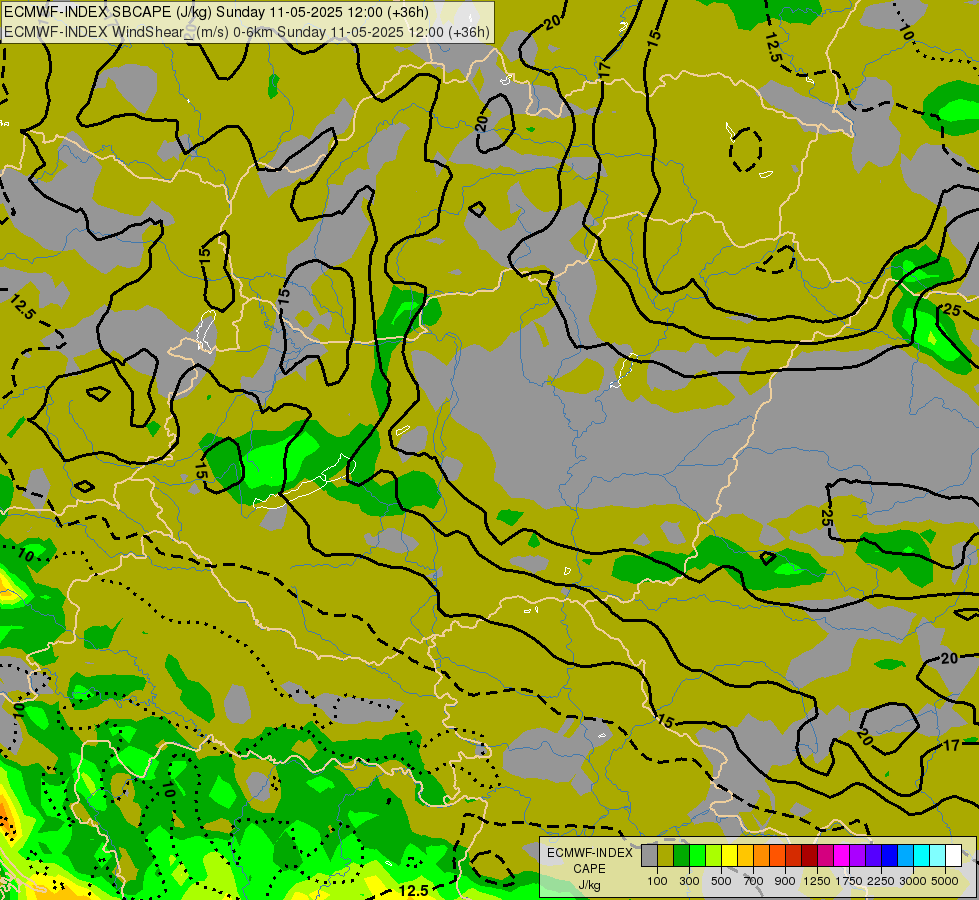Select the 1750 legend scale value
The height and width of the screenshot is (900, 979).
point(849,881)
